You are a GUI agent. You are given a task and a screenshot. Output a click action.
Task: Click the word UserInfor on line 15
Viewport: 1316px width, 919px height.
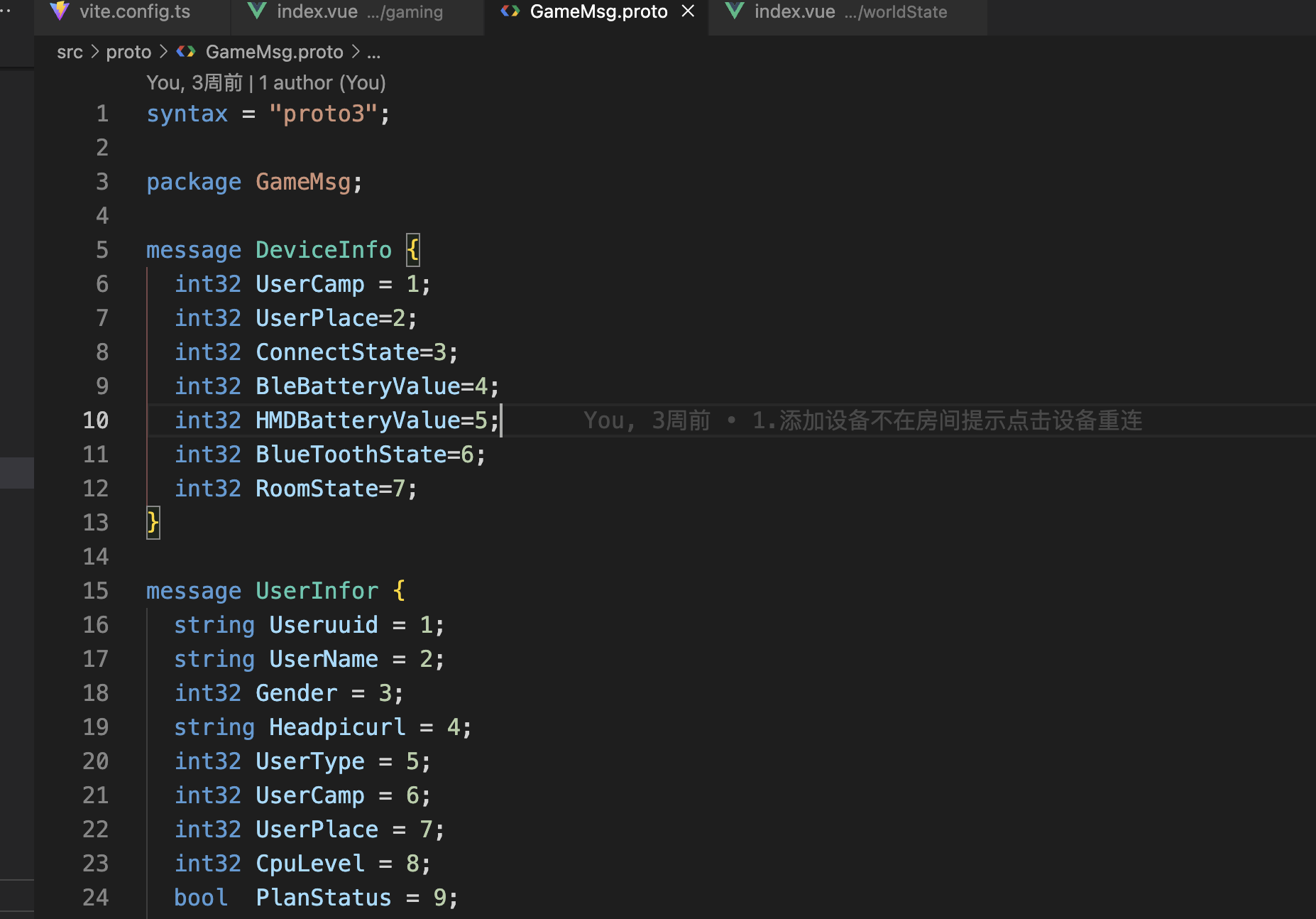point(317,590)
